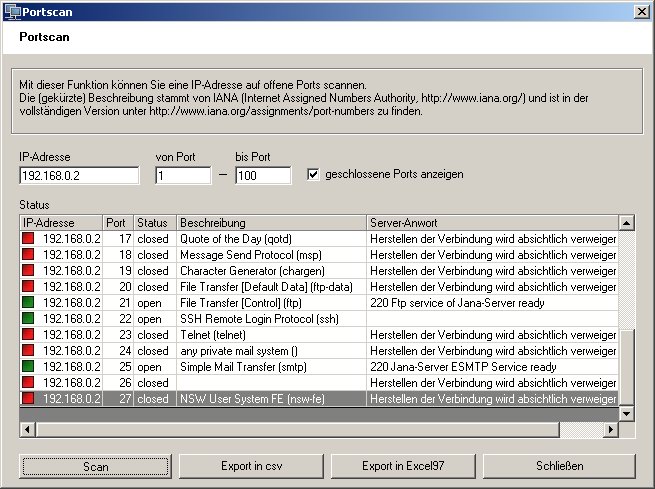Click the 'von Port' input field
This screenshot has height=489, width=655.
[183, 175]
